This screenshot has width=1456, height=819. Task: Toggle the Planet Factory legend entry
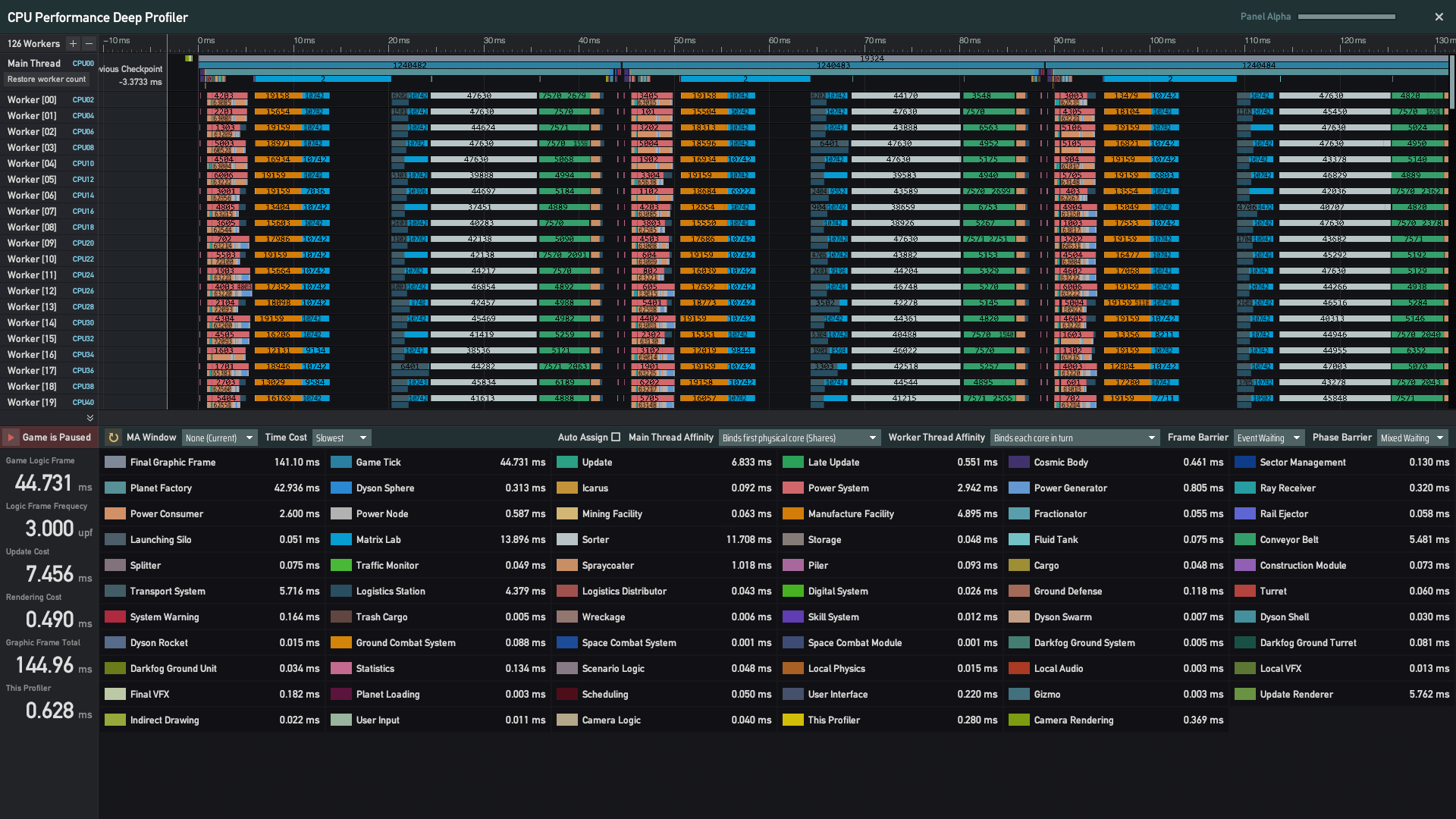click(x=161, y=488)
